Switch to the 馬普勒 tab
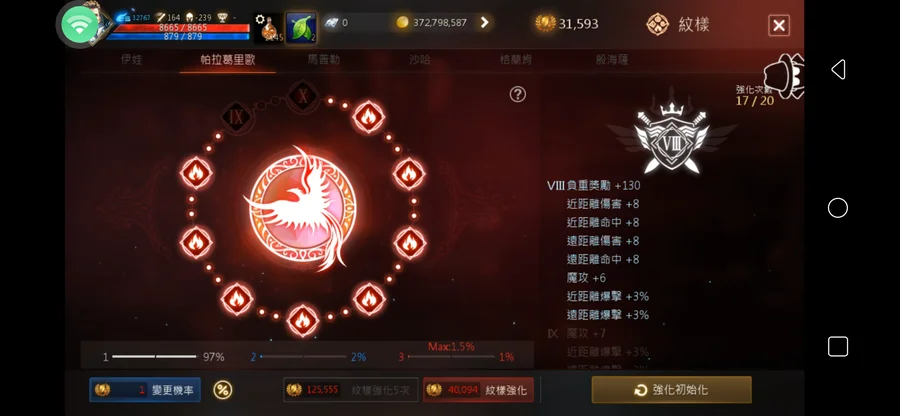The height and width of the screenshot is (416, 900). (323, 60)
